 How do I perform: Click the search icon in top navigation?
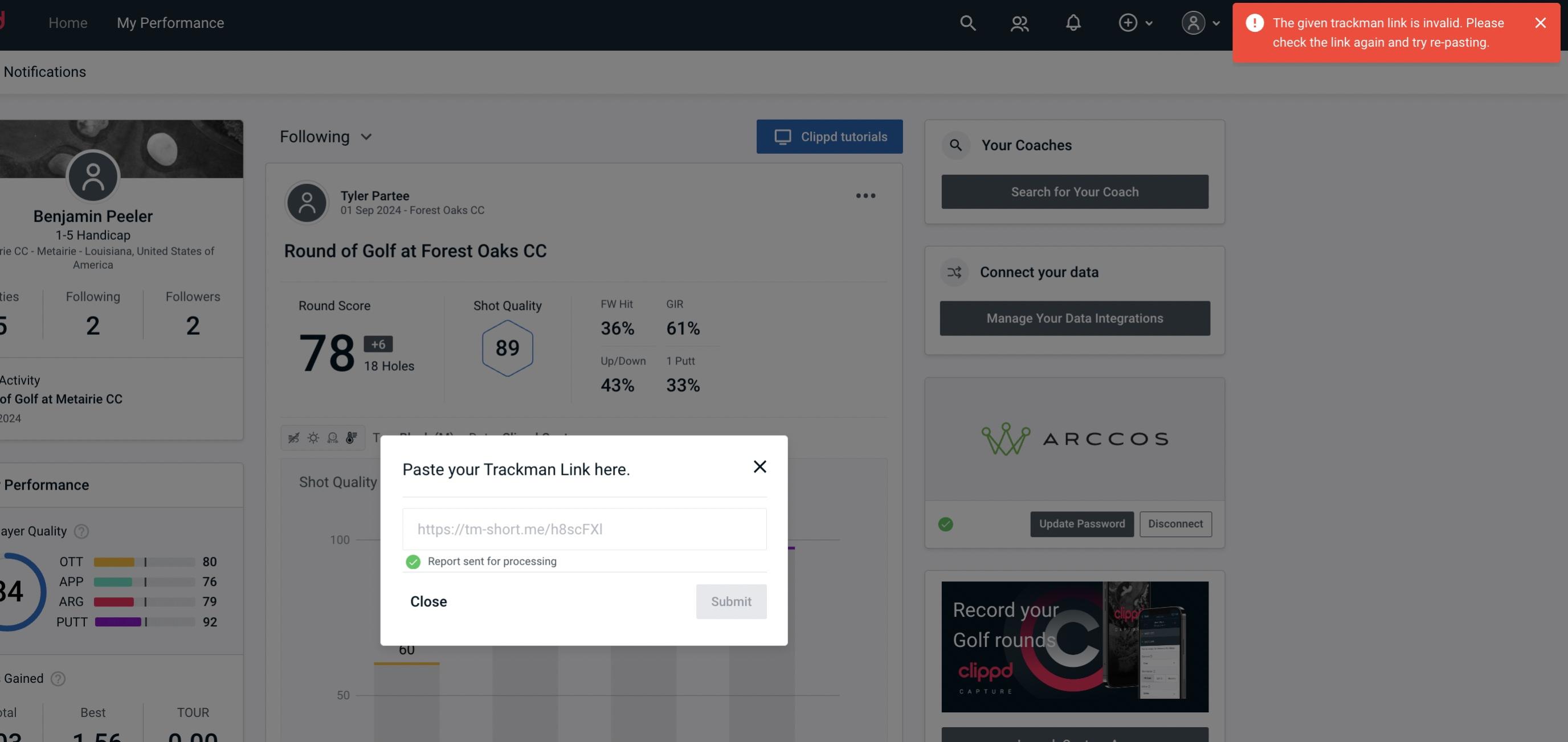click(x=967, y=22)
